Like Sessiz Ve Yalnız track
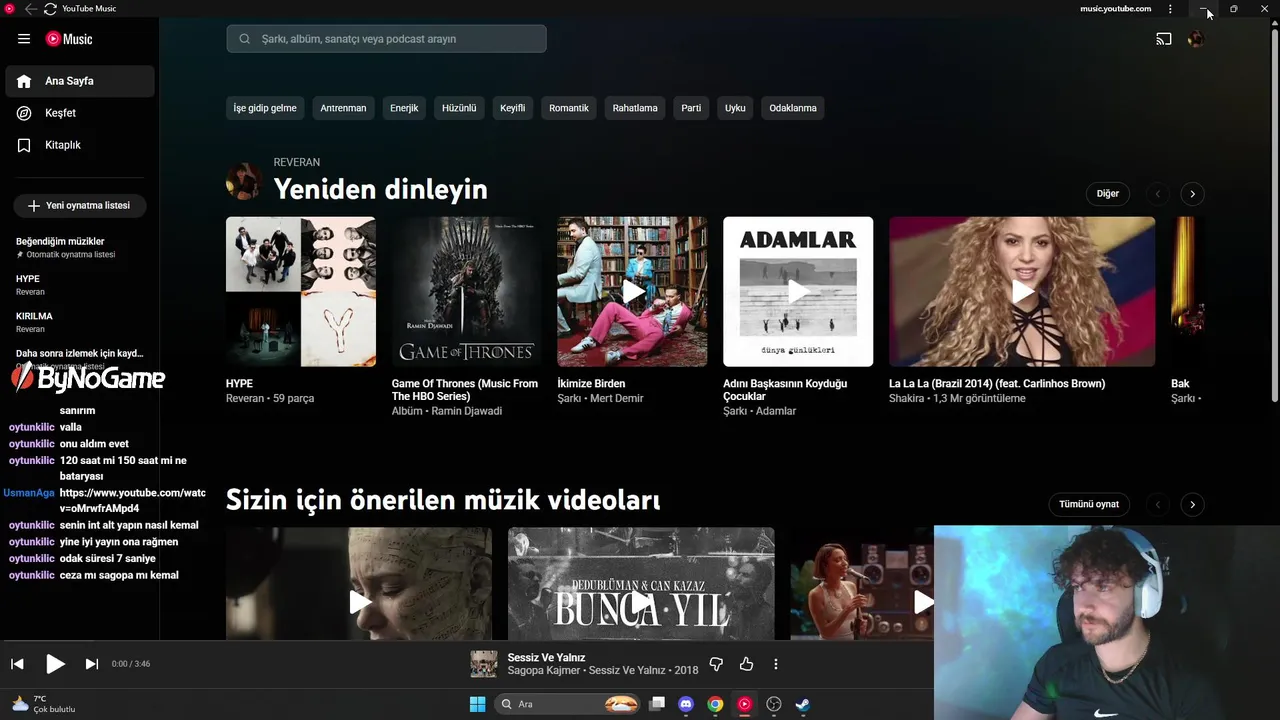 pos(746,664)
